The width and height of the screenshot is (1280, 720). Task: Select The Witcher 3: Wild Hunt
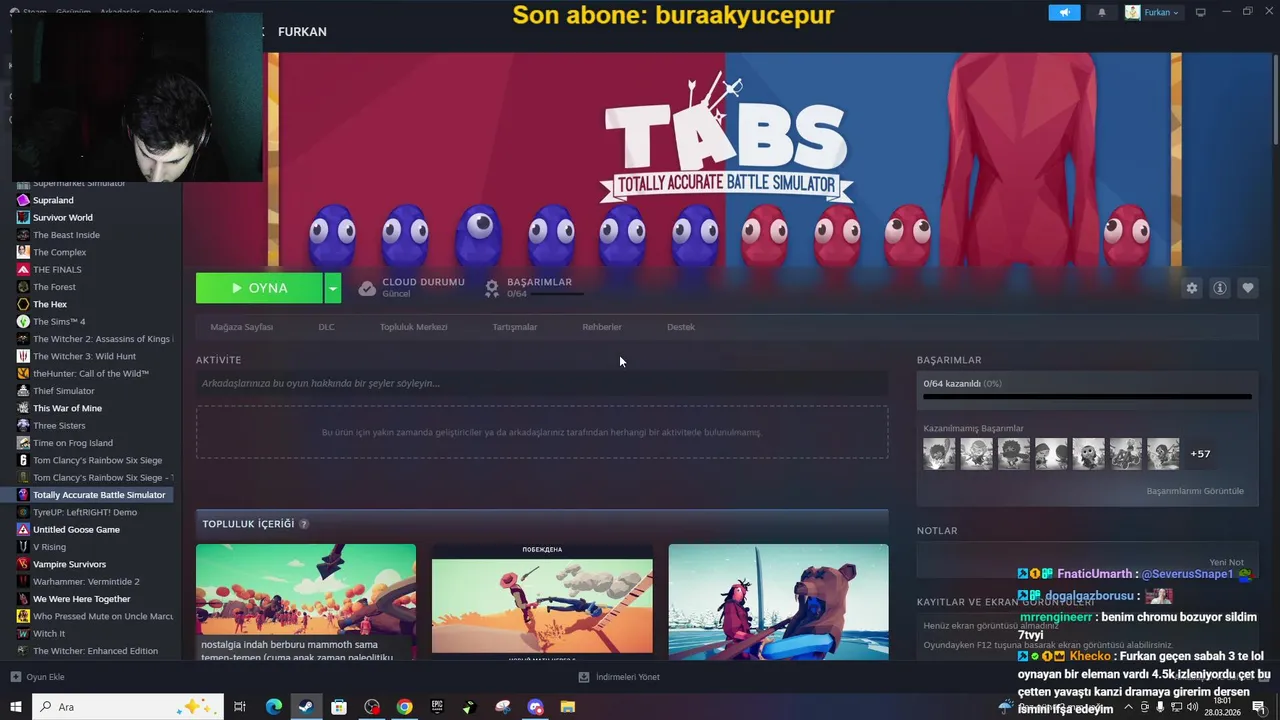pyautogui.click(x=84, y=356)
